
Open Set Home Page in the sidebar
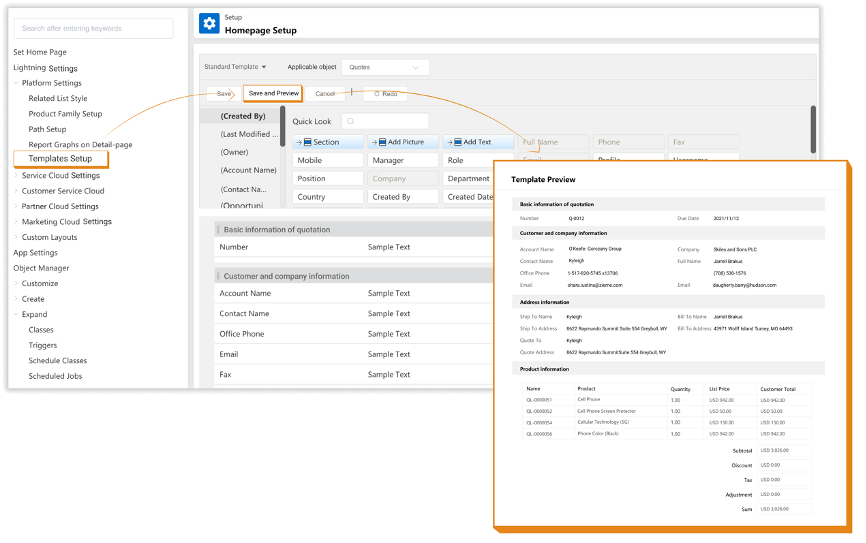point(40,52)
